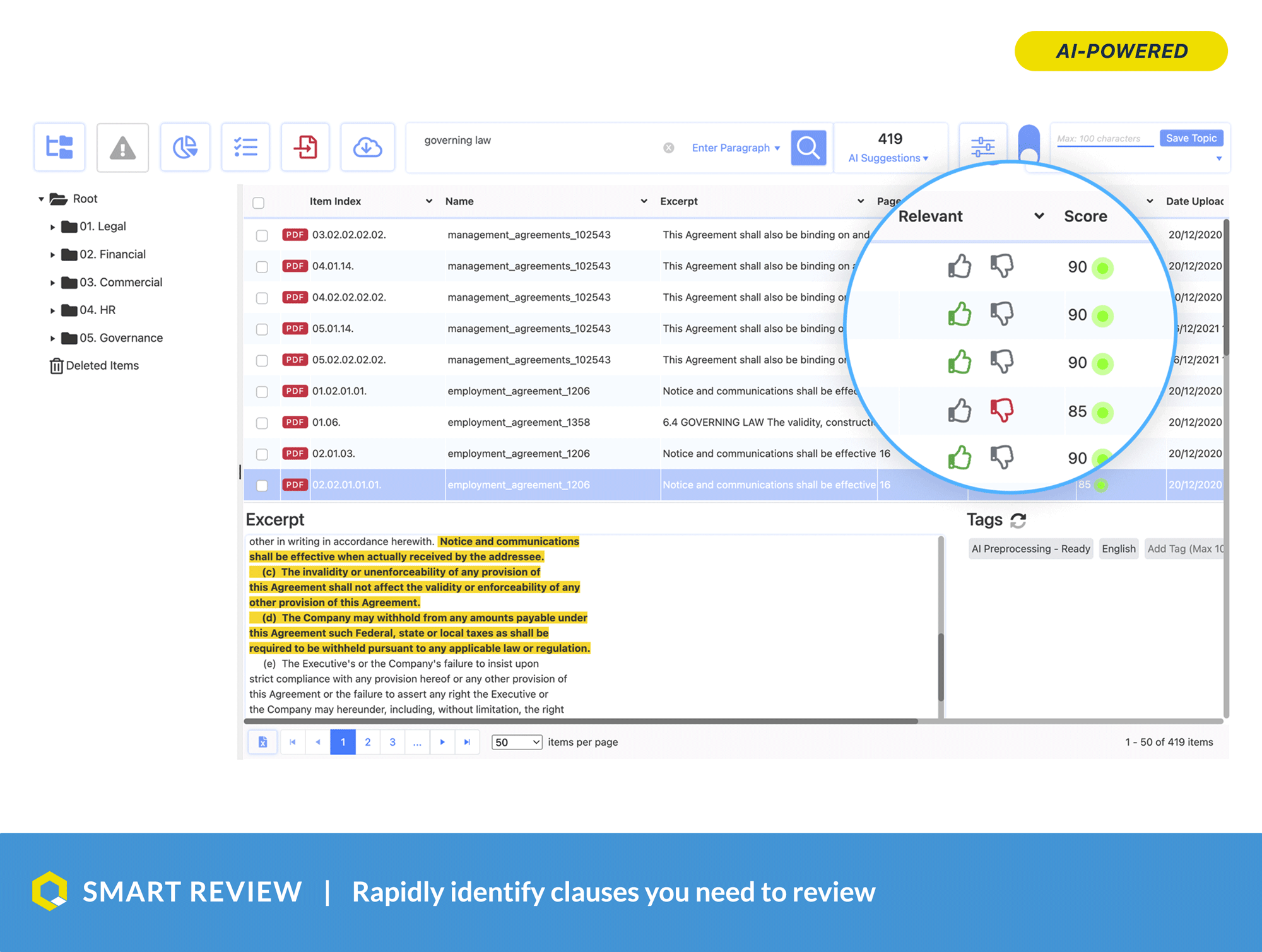Select the checkbox for row 01.06.
Screen dimensions: 1262x952
click(262, 422)
